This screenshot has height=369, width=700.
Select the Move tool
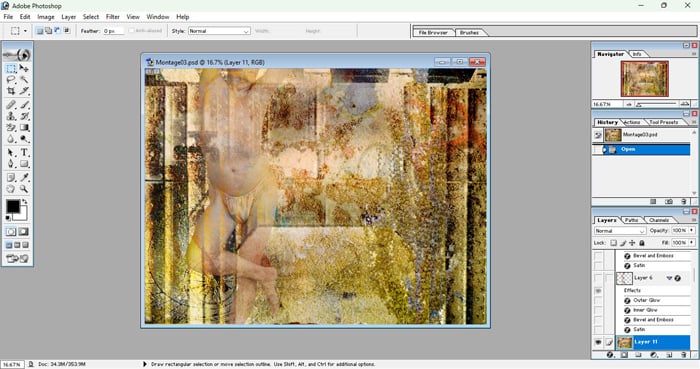[24, 68]
